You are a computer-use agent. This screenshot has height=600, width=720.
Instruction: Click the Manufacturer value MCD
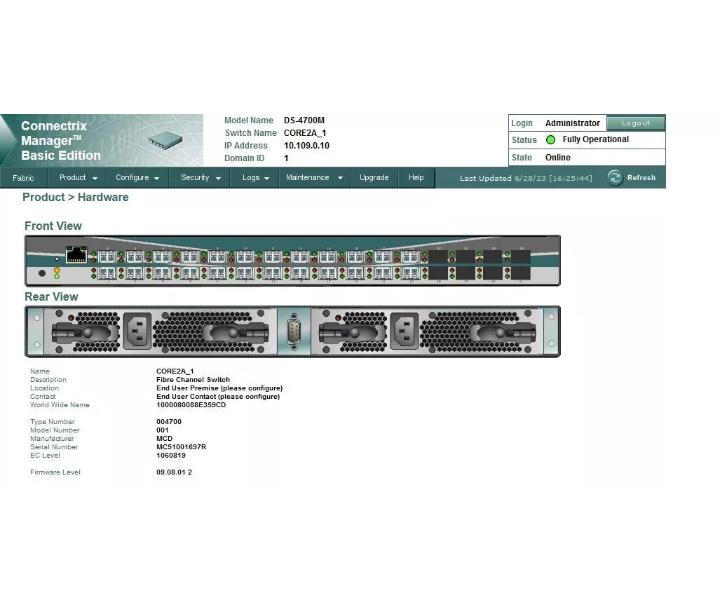click(164, 438)
